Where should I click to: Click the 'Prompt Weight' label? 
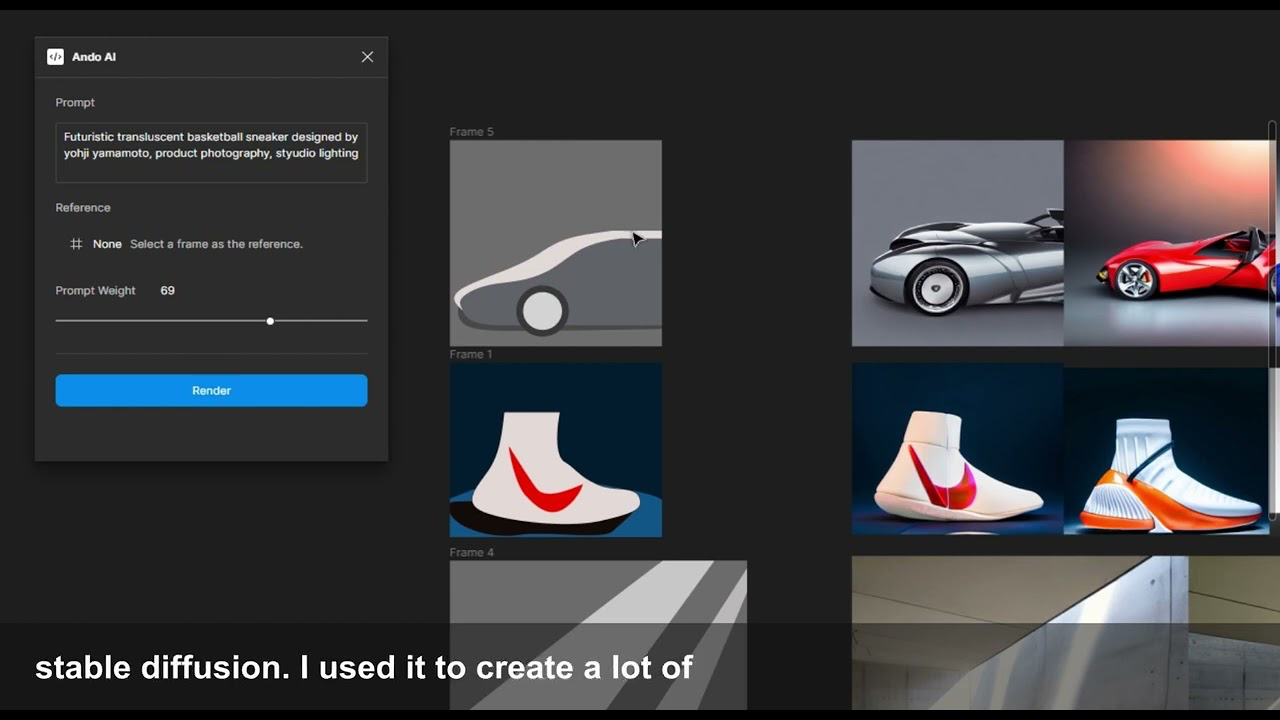click(x=96, y=291)
